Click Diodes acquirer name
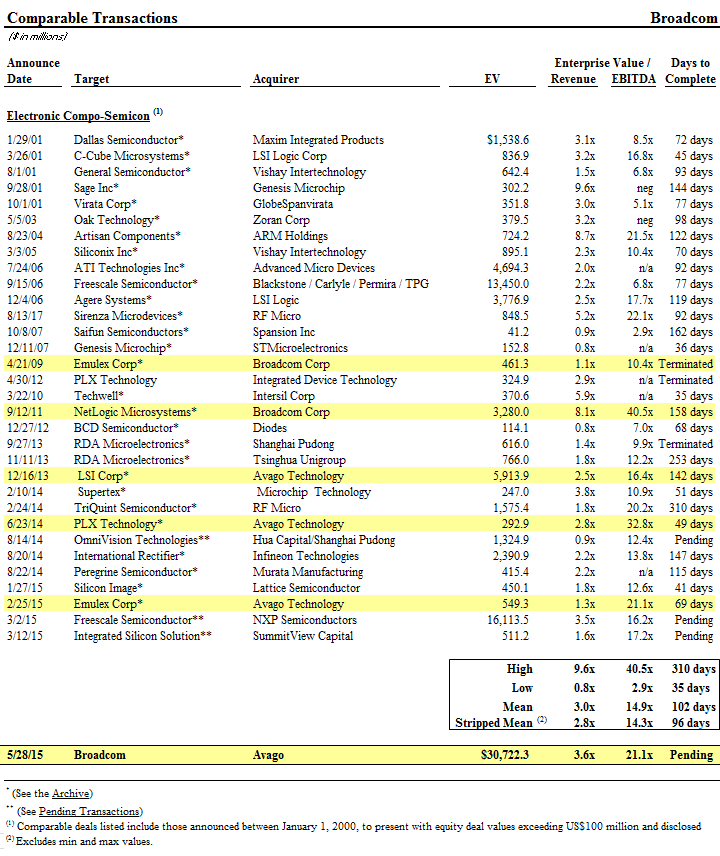 click(x=270, y=427)
